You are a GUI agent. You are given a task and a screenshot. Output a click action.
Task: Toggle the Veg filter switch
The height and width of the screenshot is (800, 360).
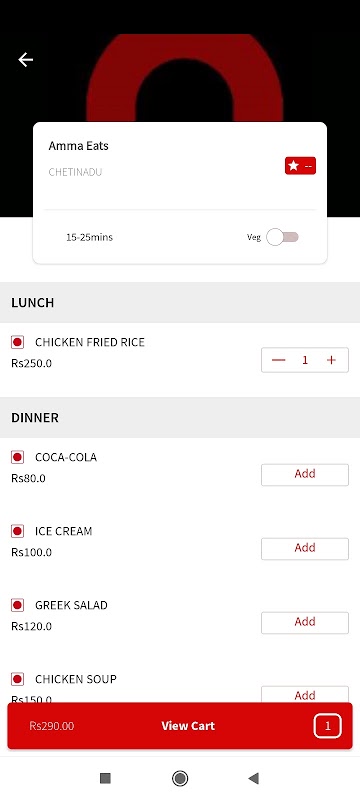[x=282, y=237]
